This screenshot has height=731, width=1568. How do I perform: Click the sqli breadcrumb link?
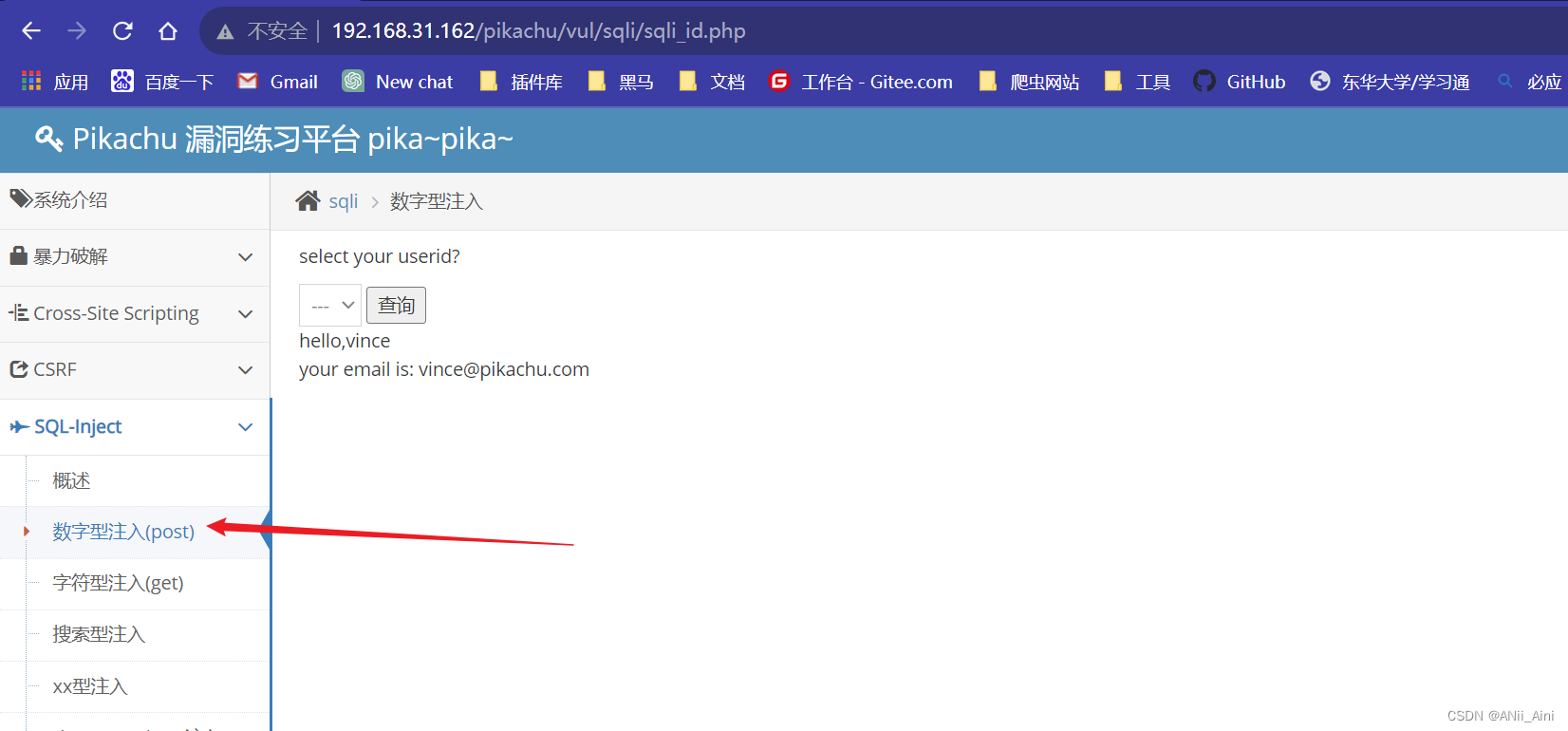[344, 201]
